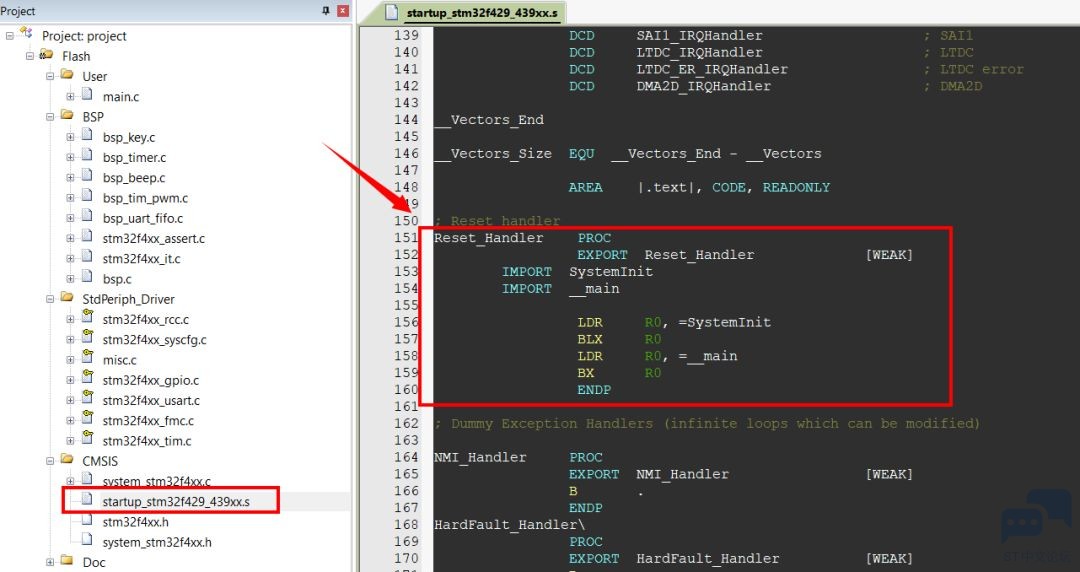Select system_stm32f4xx.c file
This screenshot has width=1080, height=572.
[x=156, y=481]
